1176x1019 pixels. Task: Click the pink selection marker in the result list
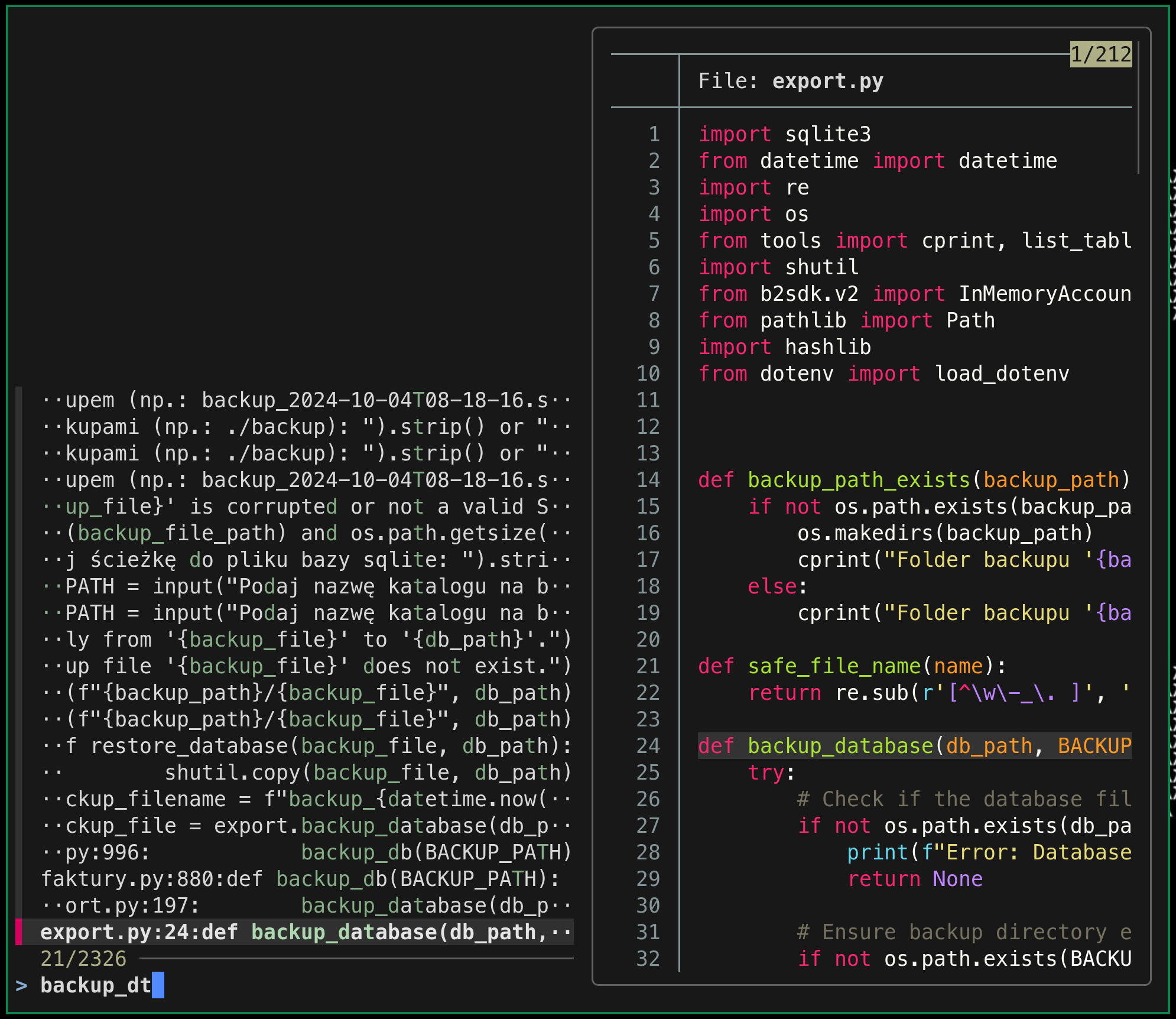click(19, 932)
